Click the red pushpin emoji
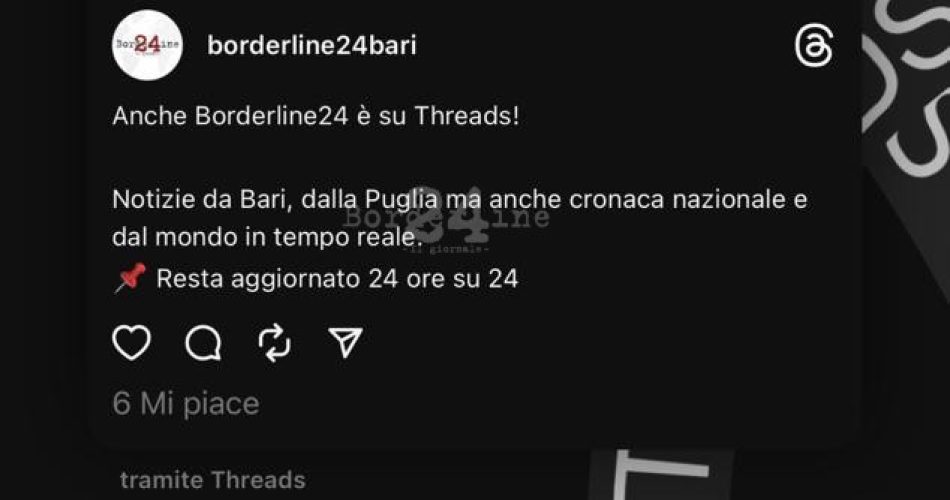The image size is (950, 500). tap(130, 278)
